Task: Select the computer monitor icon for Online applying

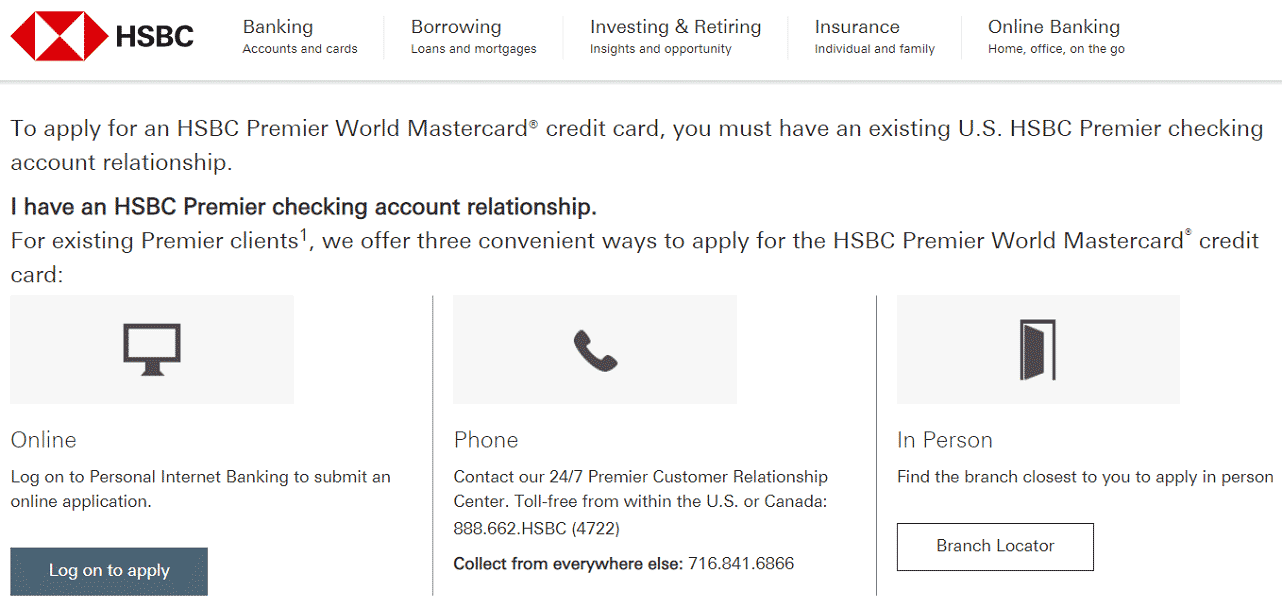Action: [x=151, y=348]
